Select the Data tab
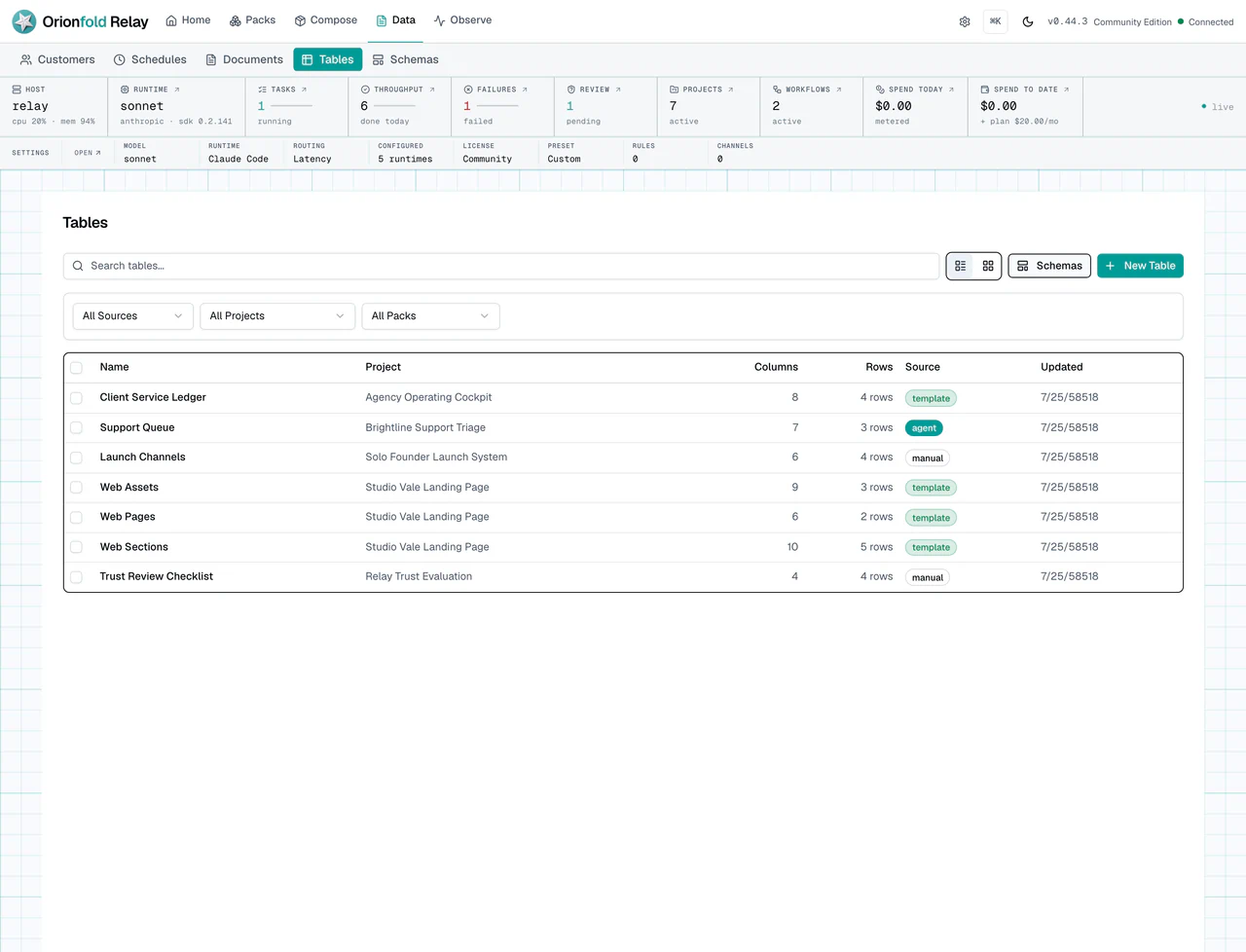The image size is (1246, 952). pyautogui.click(x=395, y=20)
